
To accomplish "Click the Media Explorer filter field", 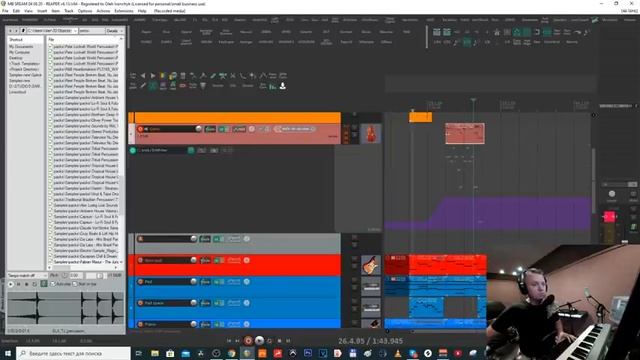I will (x=91, y=31).
